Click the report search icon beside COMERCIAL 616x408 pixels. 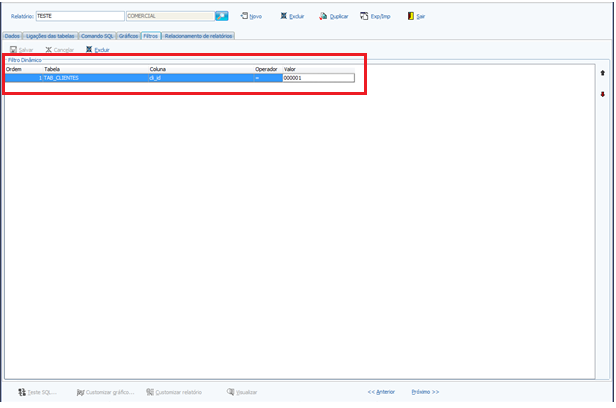coord(222,16)
